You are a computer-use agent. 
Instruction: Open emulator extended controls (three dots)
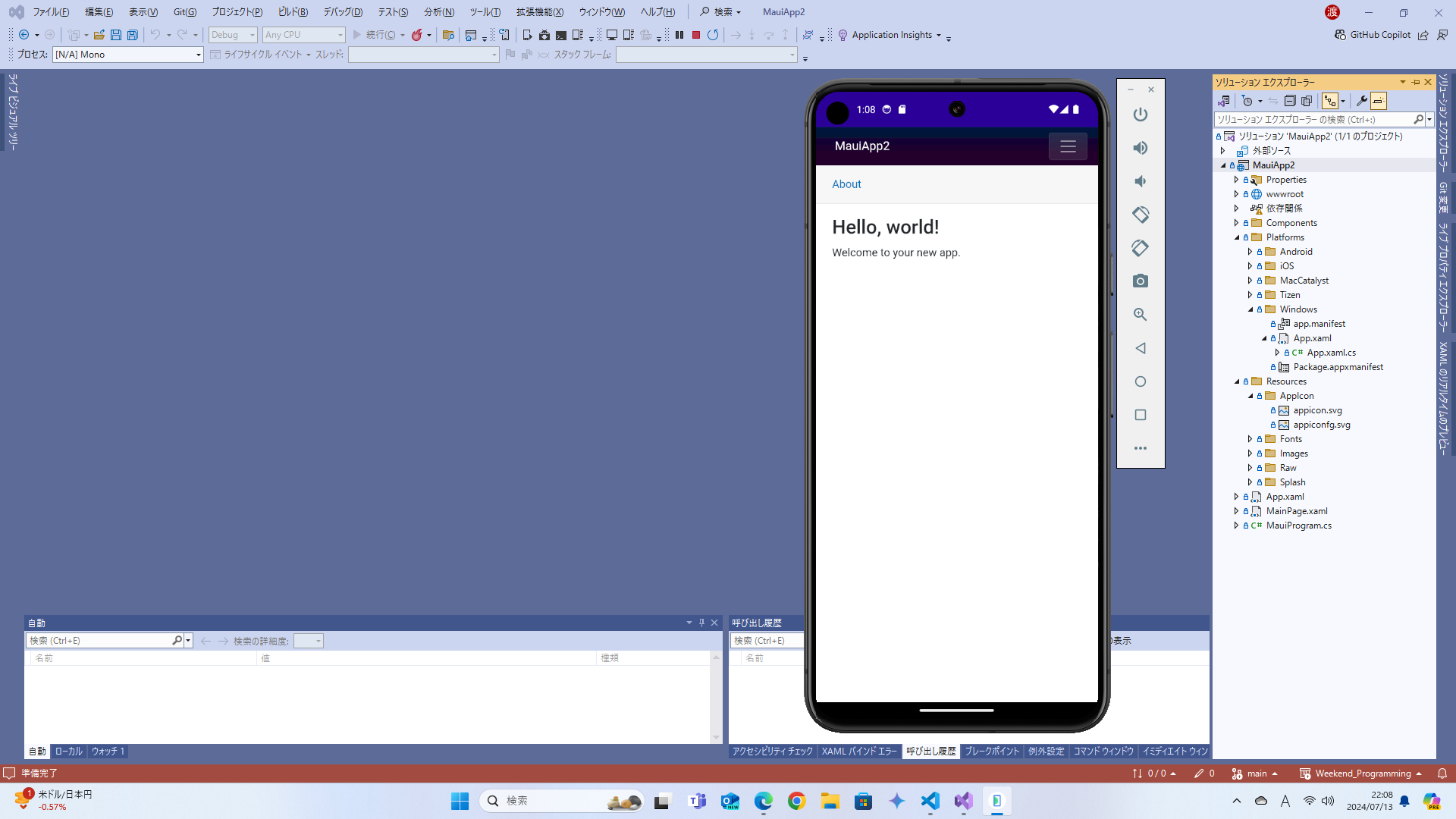click(x=1140, y=448)
